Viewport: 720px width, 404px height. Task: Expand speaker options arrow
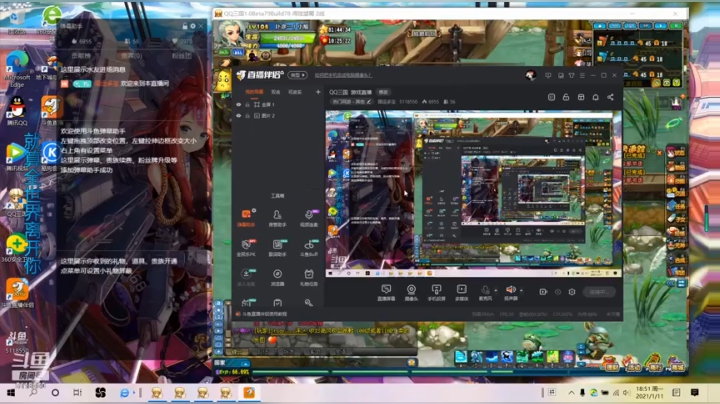click(x=521, y=290)
